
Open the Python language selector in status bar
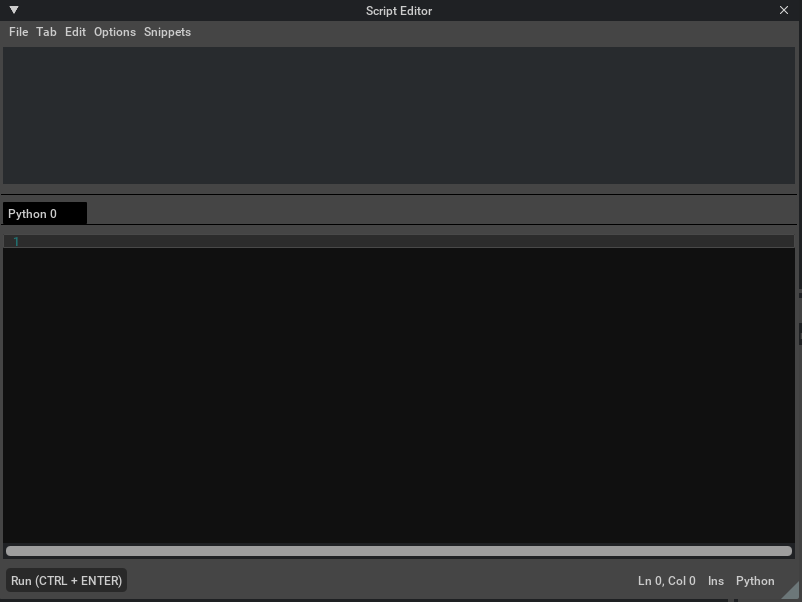tap(755, 581)
